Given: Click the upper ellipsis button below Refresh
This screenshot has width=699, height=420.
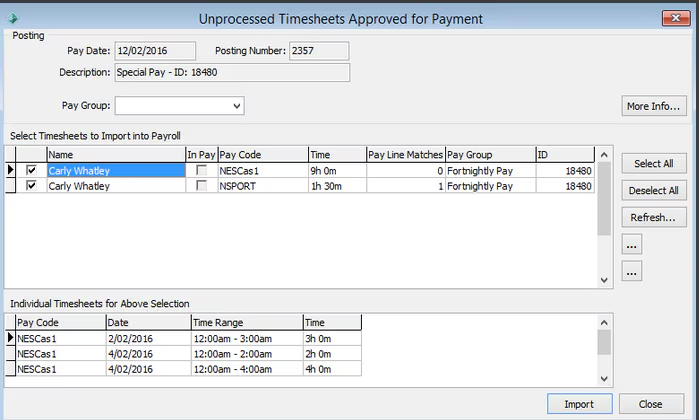Looking at the screenshot, I should point(632,245).
